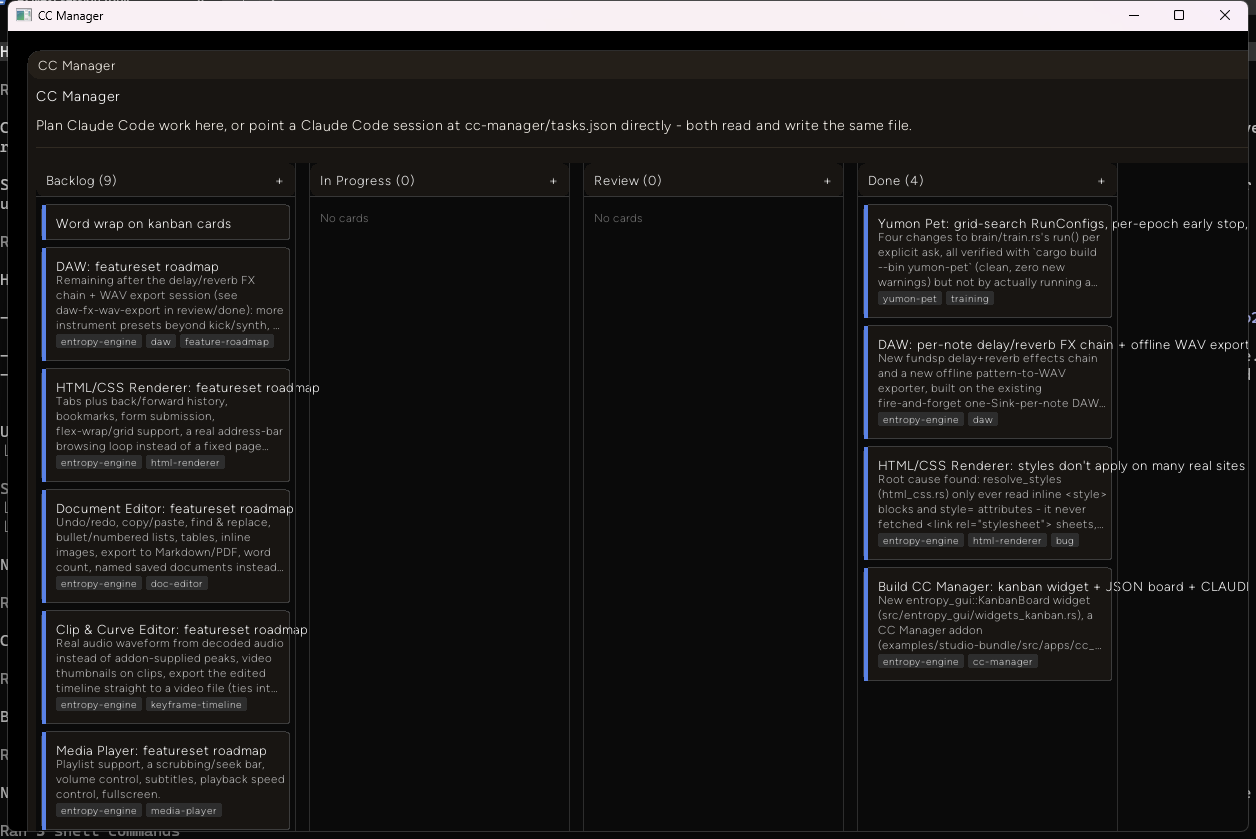Click the feature-roadmap tag on DAW card
The width and height of the screenshot is (1256, 839).
(x=227, y=342)
